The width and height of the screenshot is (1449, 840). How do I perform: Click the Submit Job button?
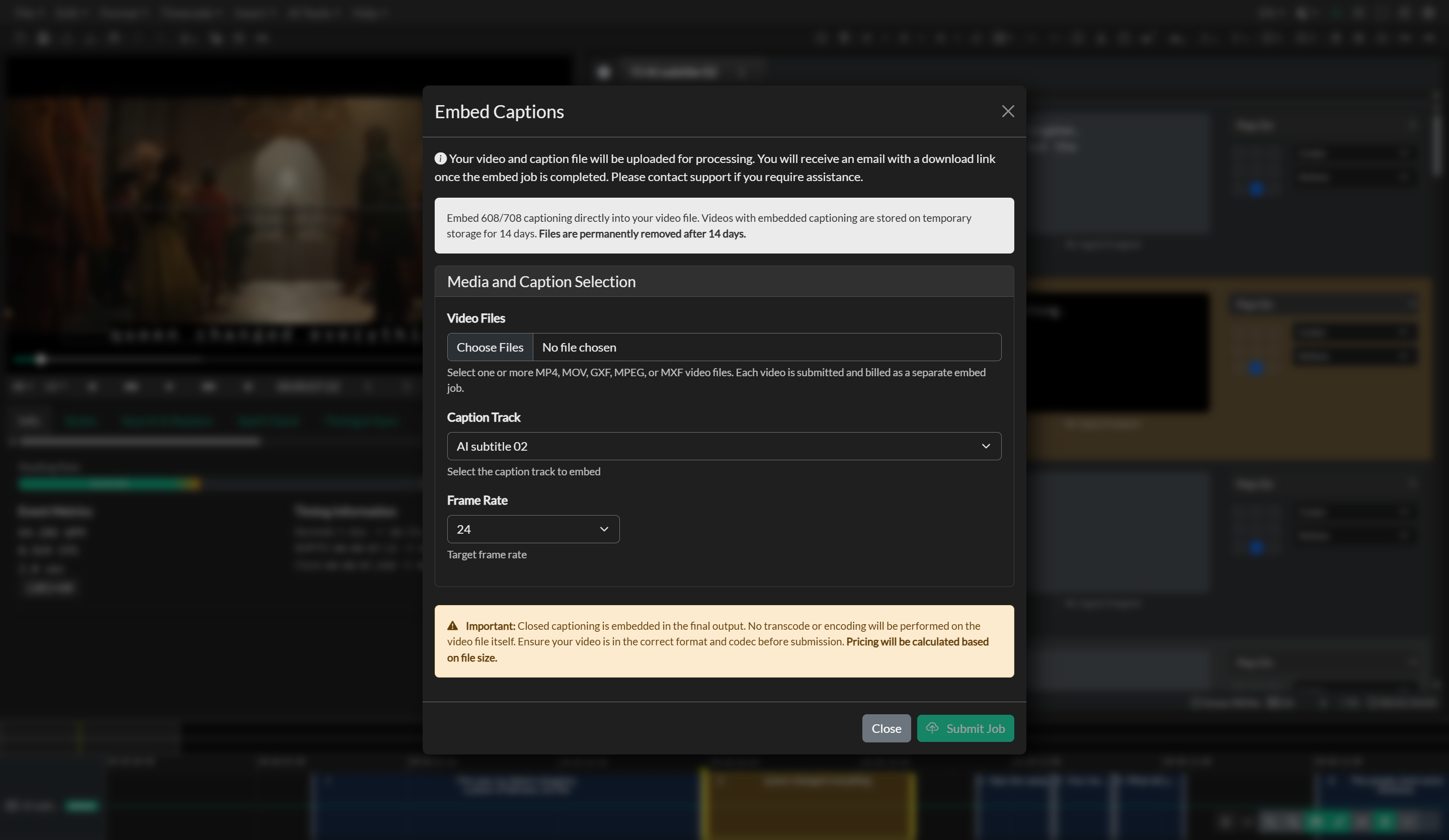point(965,728)
